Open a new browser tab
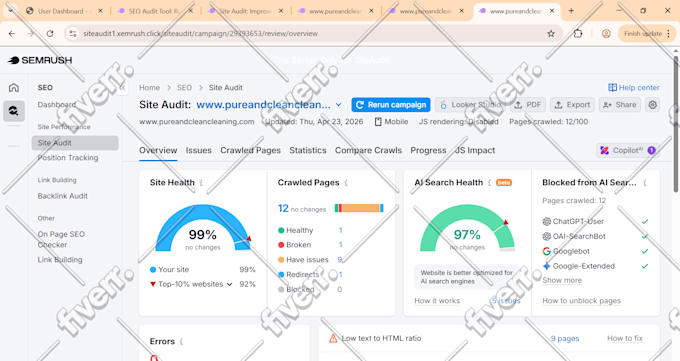680x361 pixels. pyautogui.click(x=571, y=11)
